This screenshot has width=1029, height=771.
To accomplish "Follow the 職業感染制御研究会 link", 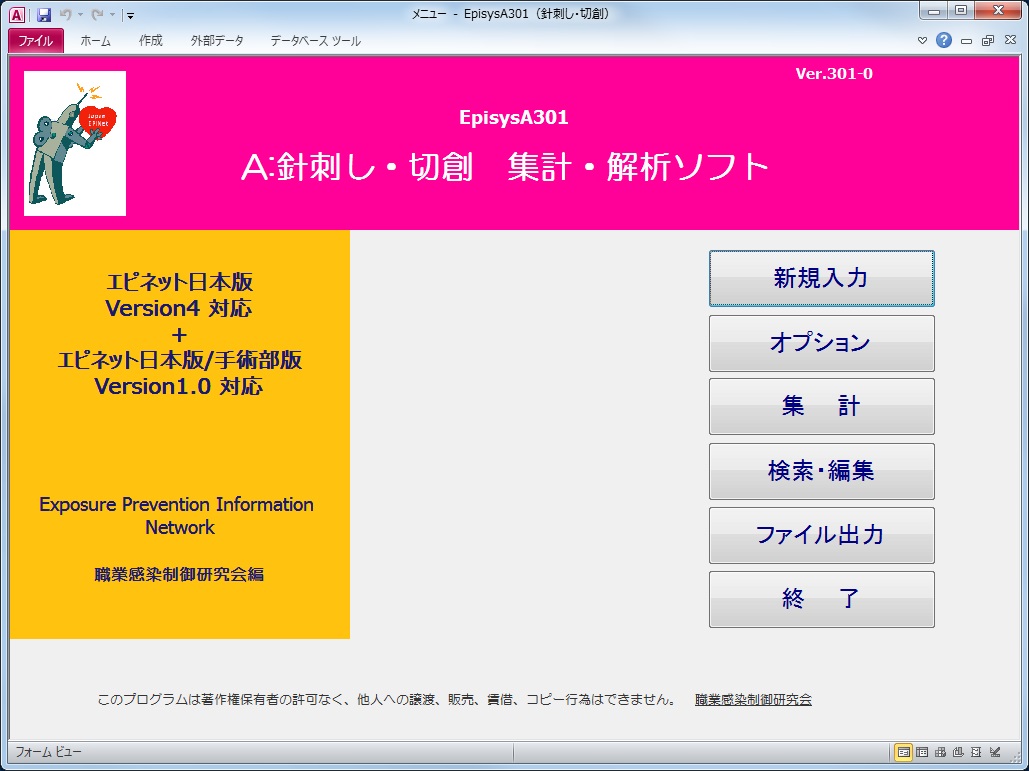I will (753, 700).
